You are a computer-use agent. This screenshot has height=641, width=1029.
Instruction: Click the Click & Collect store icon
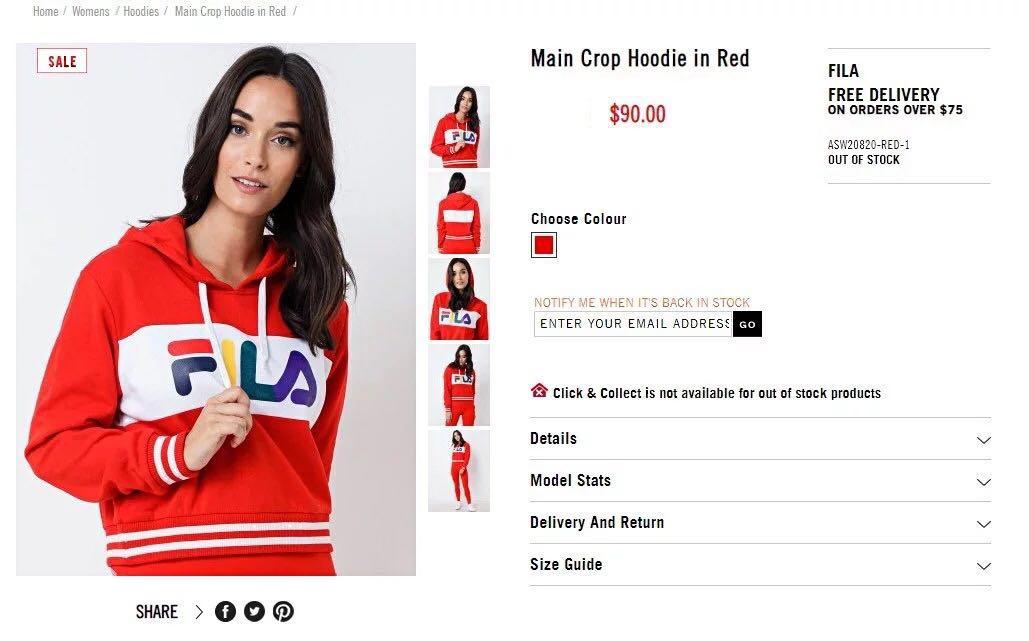(x=539, y=391)
